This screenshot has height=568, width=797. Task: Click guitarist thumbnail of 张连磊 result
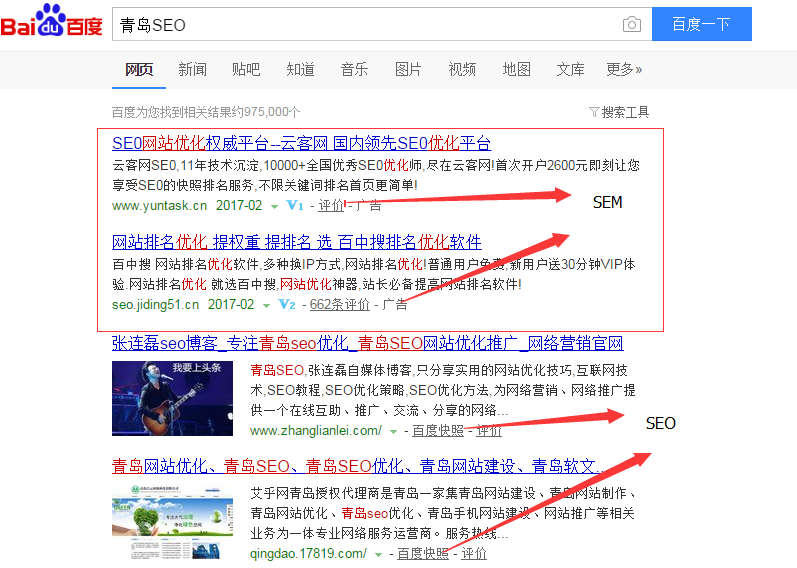172,398
